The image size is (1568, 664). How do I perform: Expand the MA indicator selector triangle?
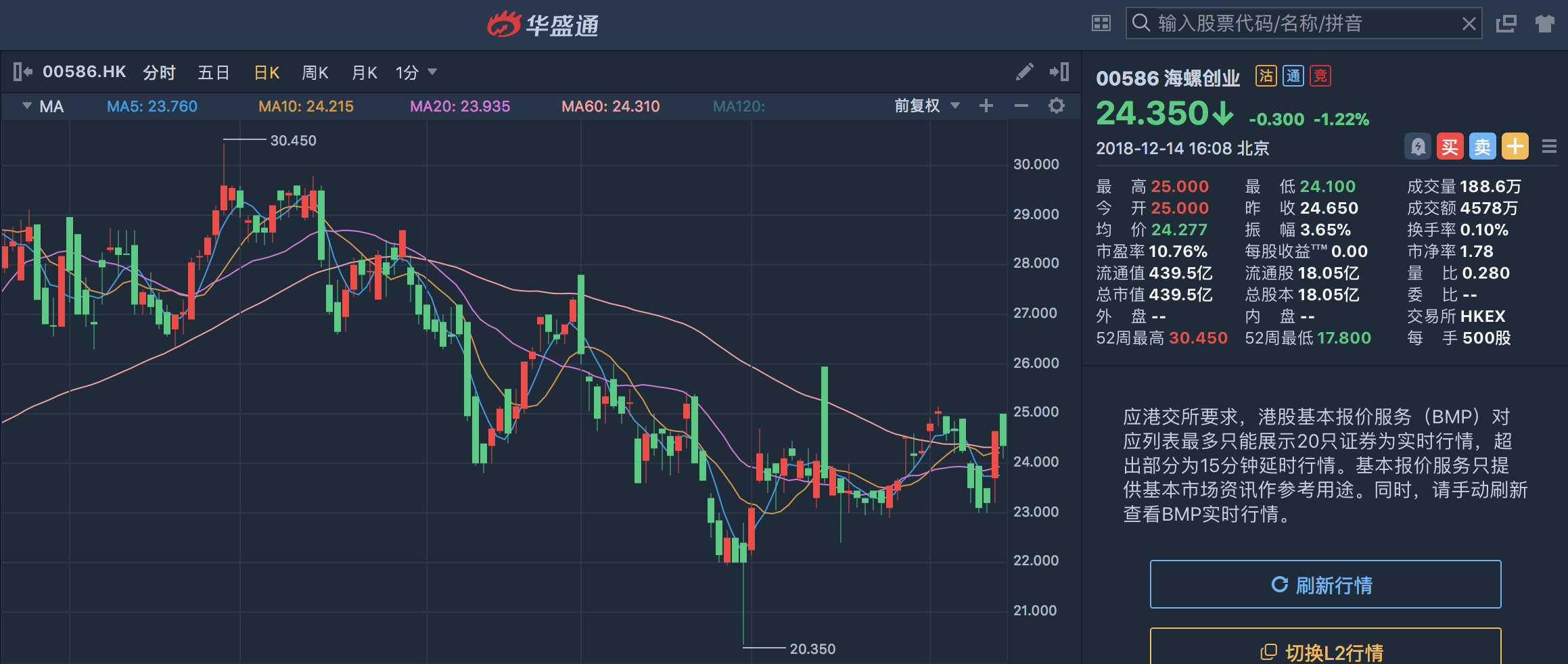point(27,105)
